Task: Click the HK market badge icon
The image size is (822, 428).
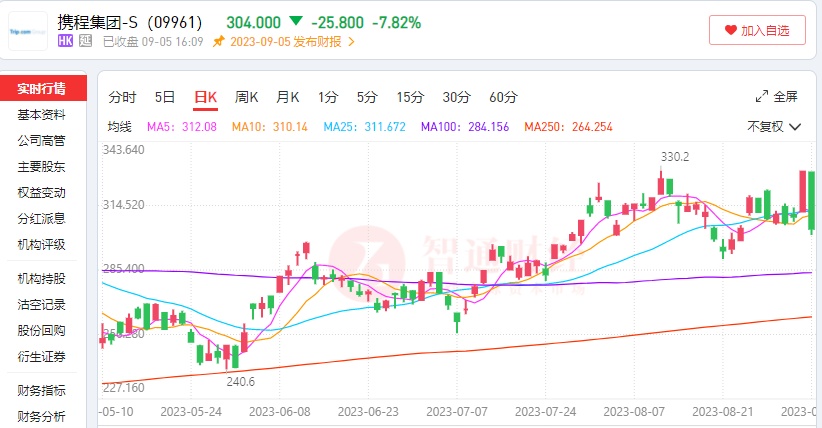Action: tap(66, 41)
